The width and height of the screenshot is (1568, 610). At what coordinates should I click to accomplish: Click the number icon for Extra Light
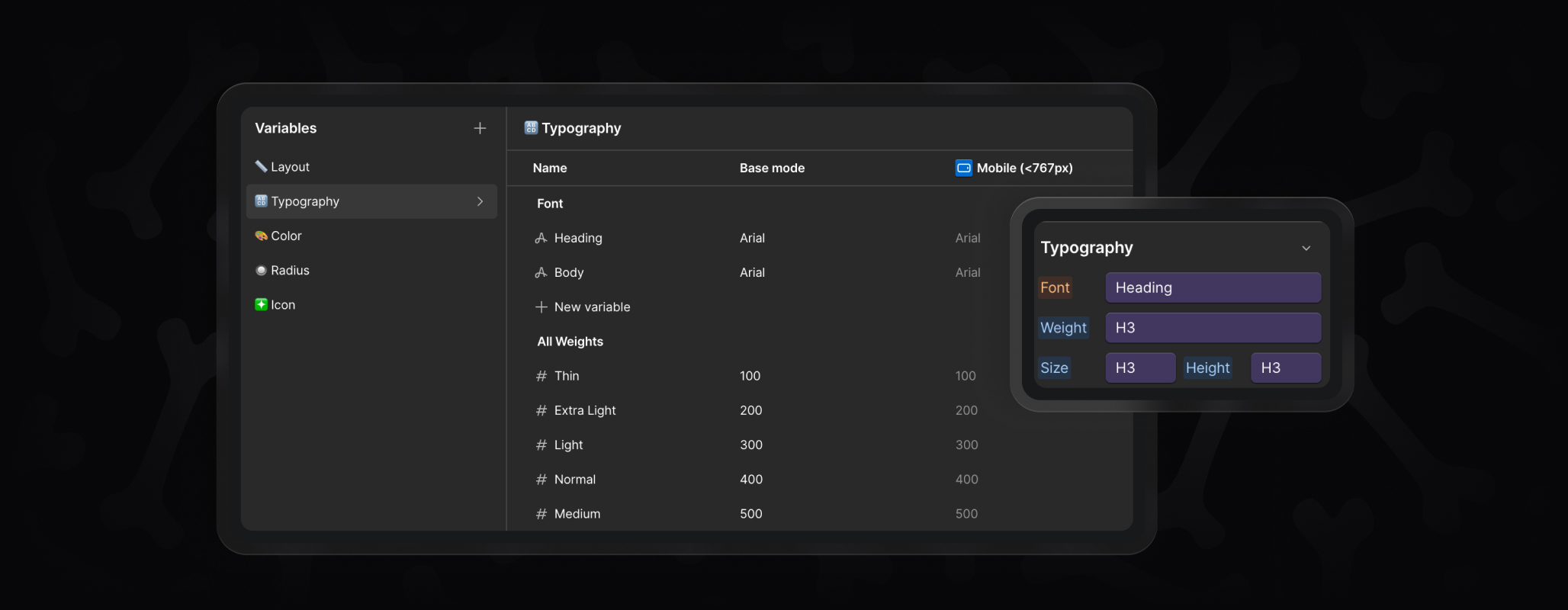[x=541, y=410]
